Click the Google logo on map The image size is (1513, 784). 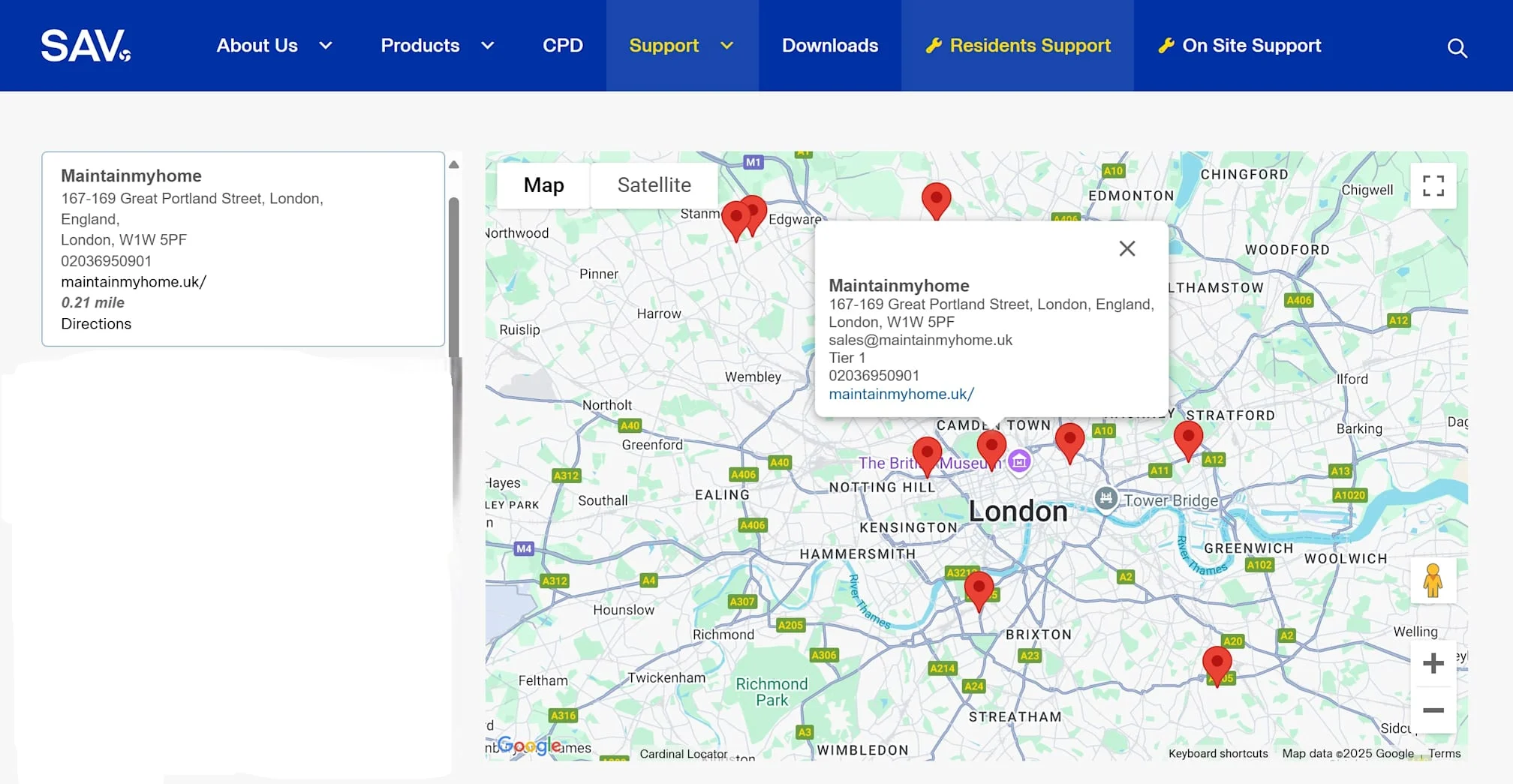click(x=529, y=746)
